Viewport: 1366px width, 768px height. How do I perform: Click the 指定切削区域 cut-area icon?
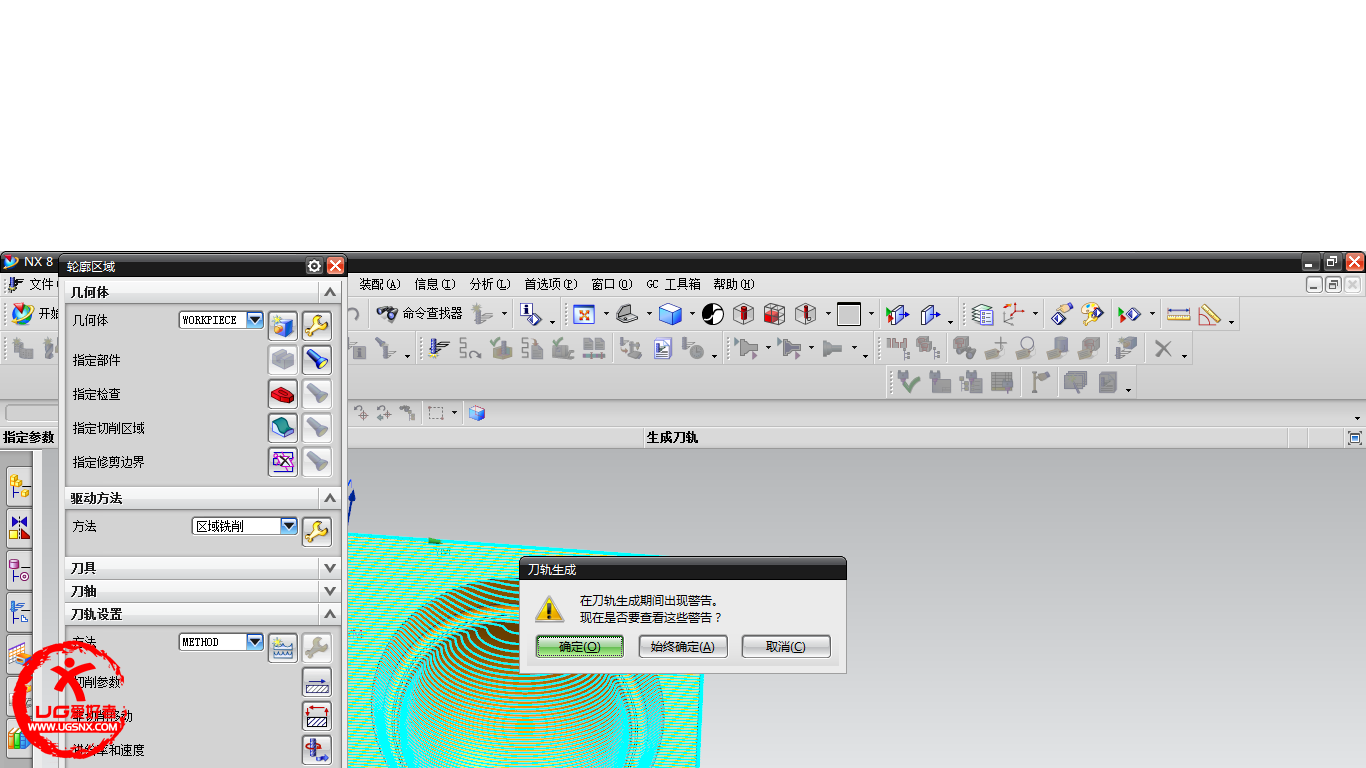pos(284,428)
